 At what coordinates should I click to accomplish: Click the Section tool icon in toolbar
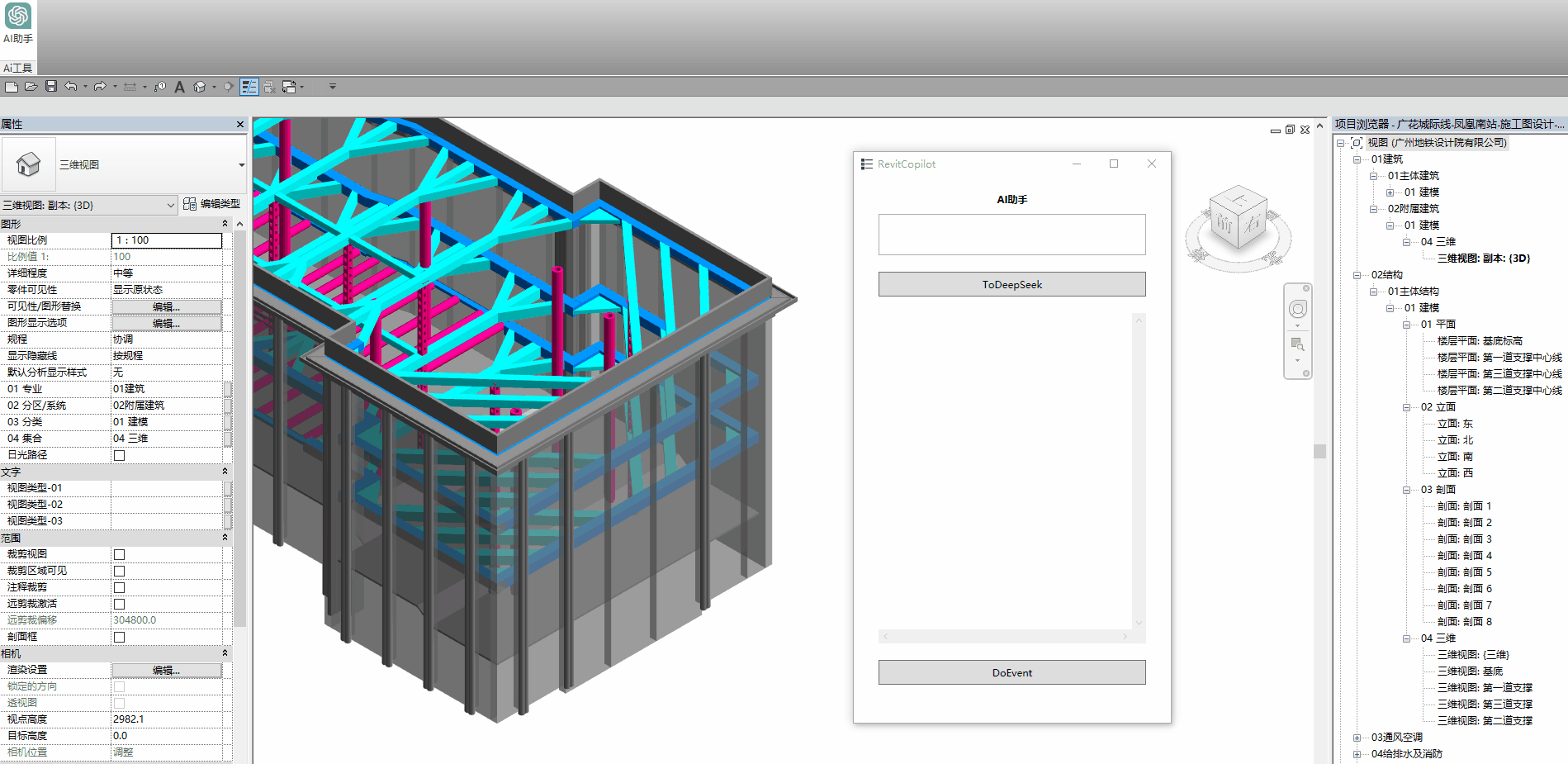[229, 87]
